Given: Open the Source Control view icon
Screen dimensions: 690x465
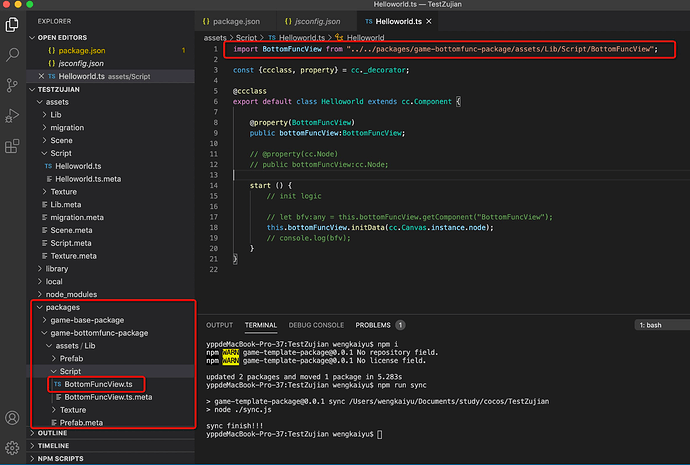Looking at the screenshot, I should tap(12, 85).
